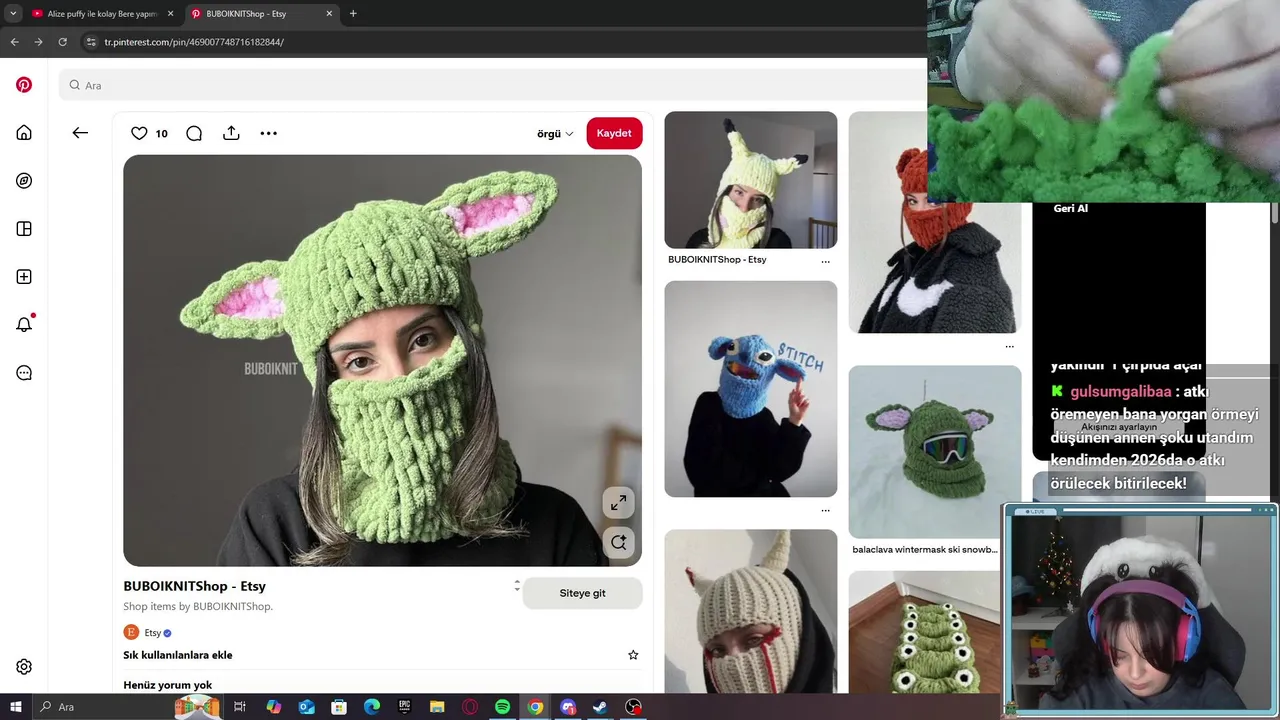Open balaclava wintermask ski pin caption
Viewport: 1280px width, 720px height.
coord(924,549)
